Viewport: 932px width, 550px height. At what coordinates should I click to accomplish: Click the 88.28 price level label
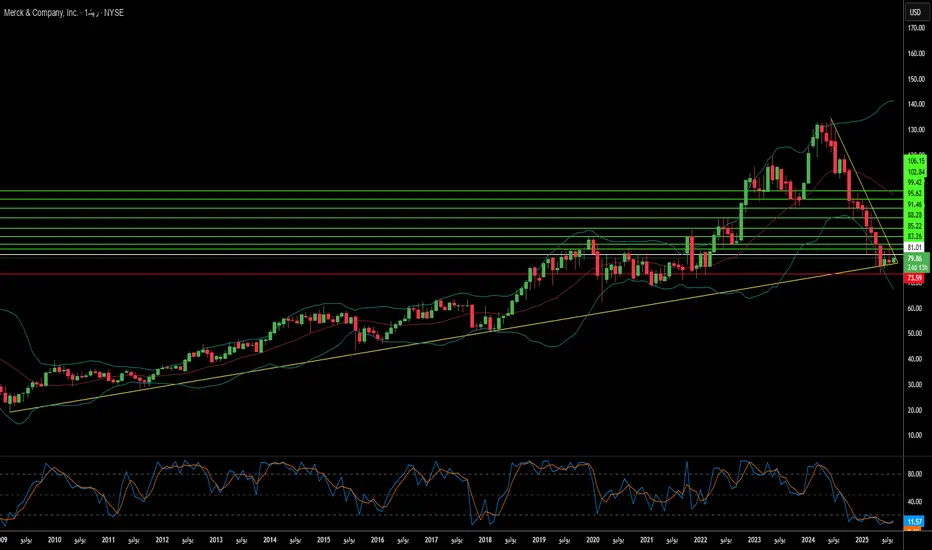point(915,215)
